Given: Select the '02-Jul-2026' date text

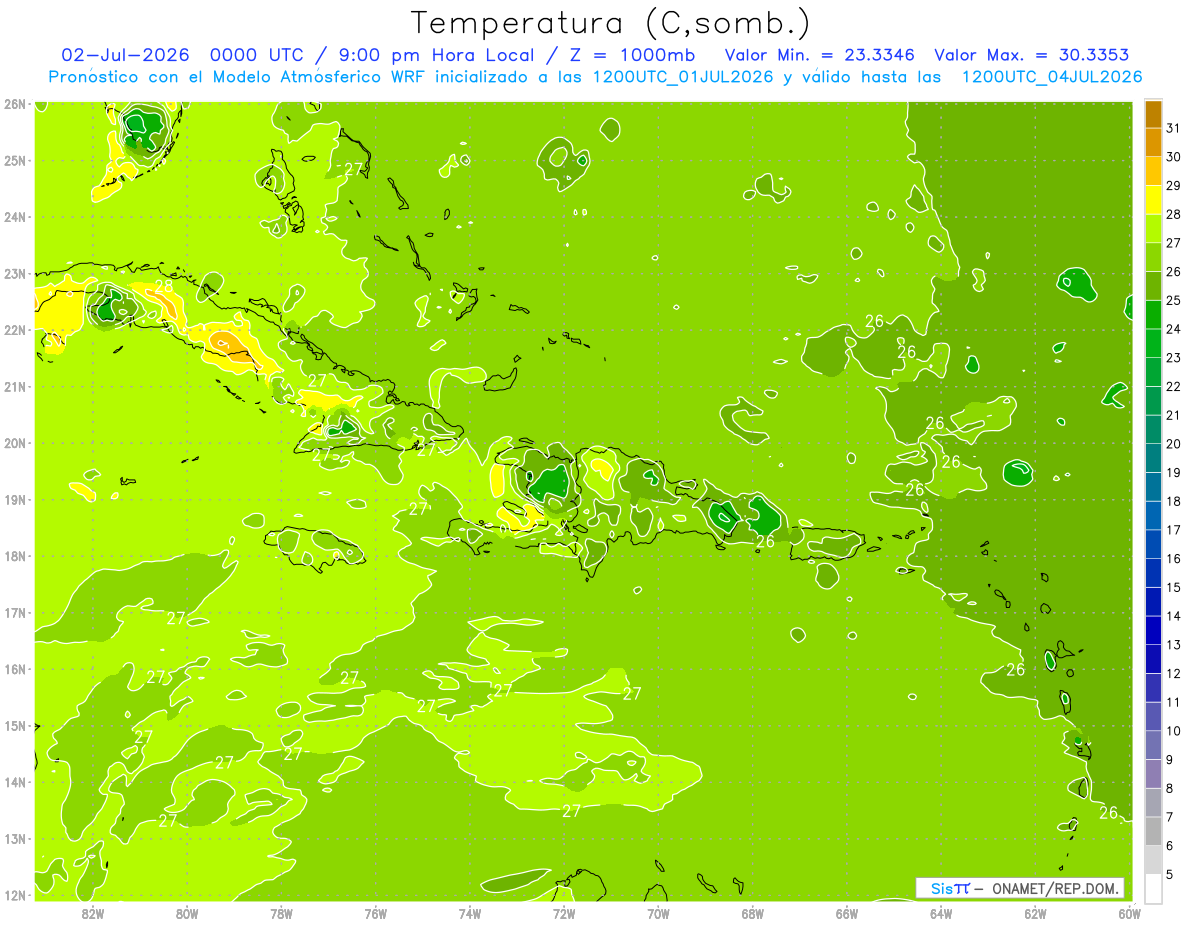Looking at the screenshot, I should 127,55.
